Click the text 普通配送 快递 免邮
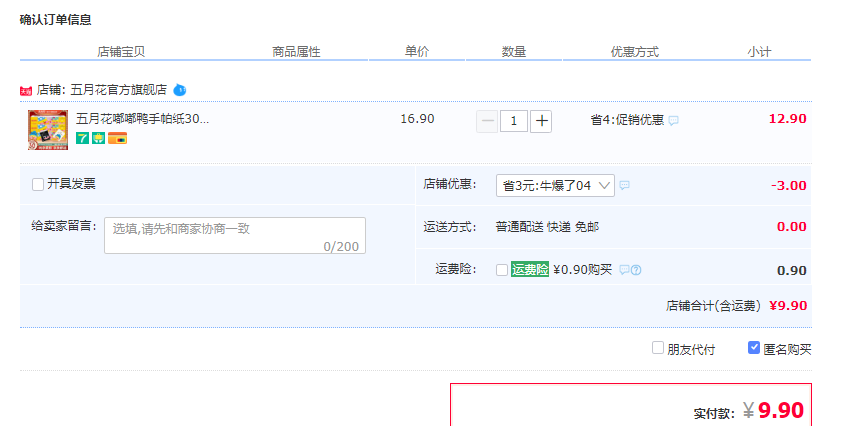 (547, 227)
